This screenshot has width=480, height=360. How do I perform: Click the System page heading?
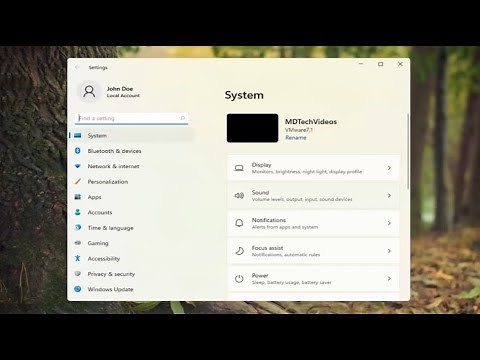click(x=244, y=95)
